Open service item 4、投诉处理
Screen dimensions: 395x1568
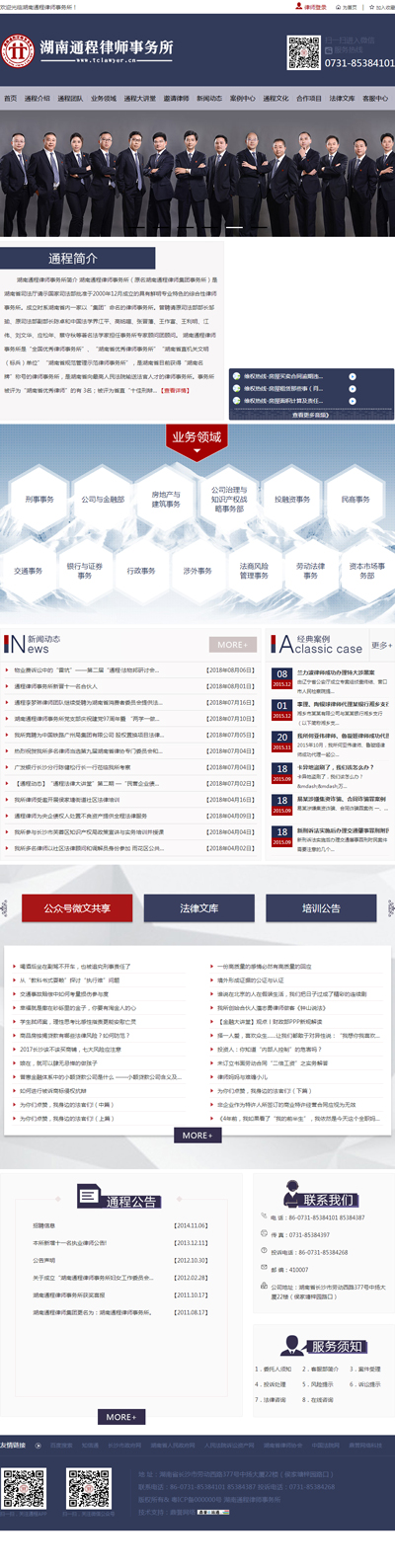click(x=271, y=1384)
